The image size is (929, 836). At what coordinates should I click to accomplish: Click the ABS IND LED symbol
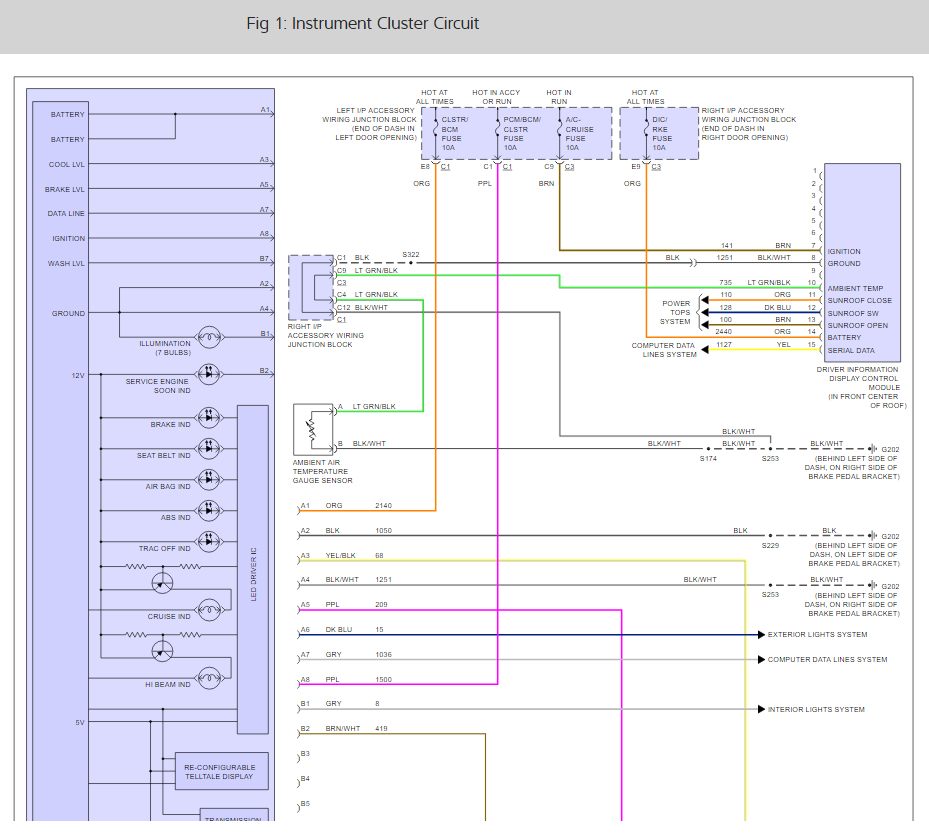(x=208, y=509)
